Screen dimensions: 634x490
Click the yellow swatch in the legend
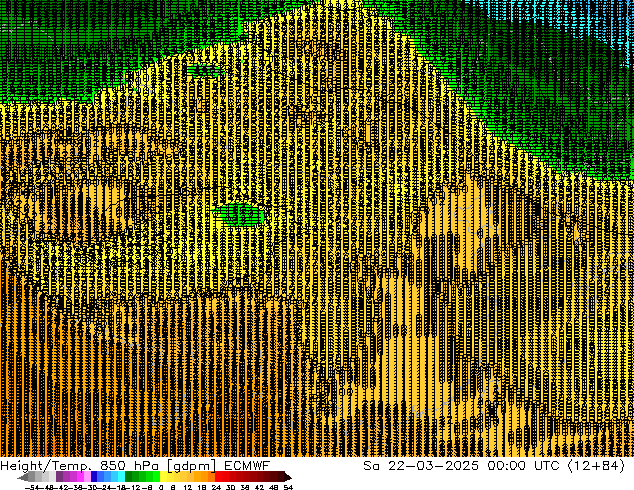click(x=163, y=477)
